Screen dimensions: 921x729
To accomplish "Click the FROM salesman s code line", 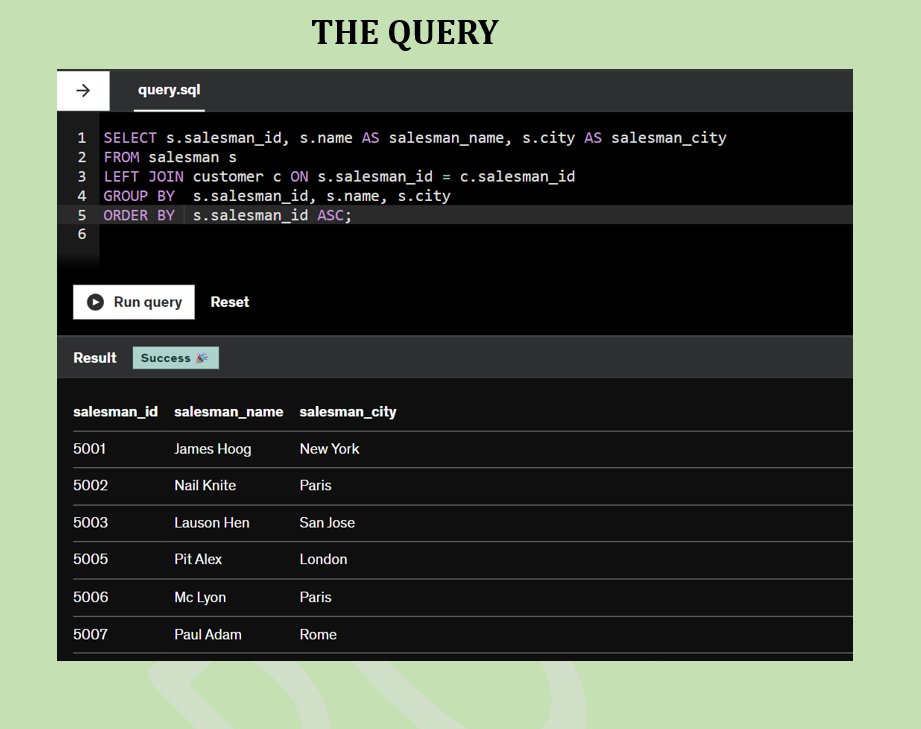I will click(170, 157).
